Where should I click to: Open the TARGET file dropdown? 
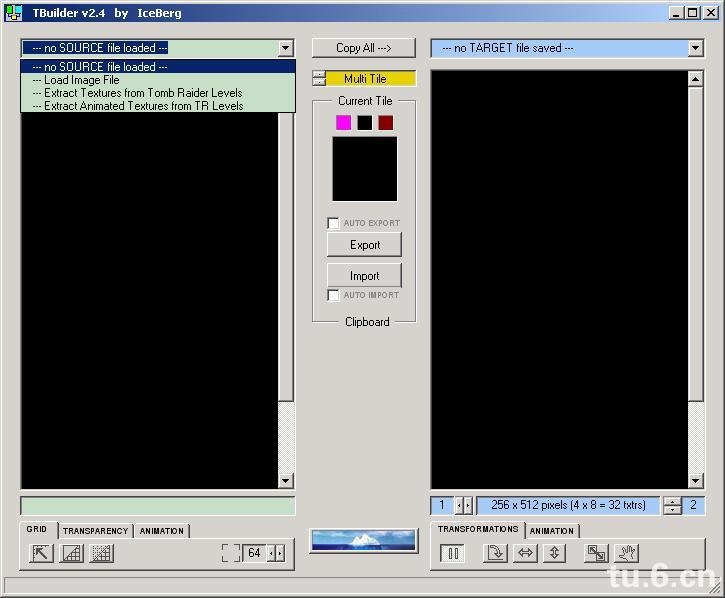point(695,48)
